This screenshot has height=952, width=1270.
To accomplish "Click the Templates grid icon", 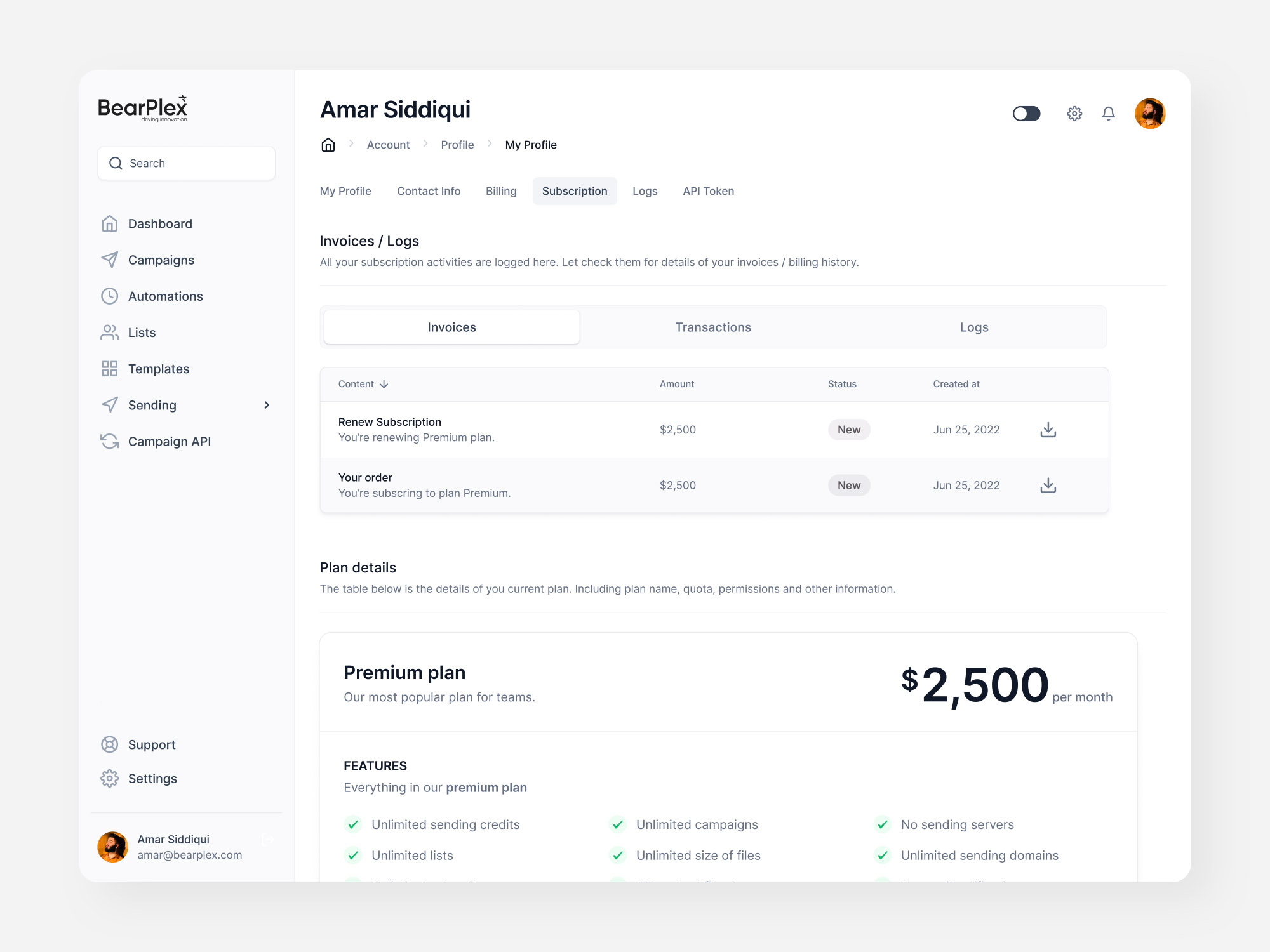I will (109, 369).
